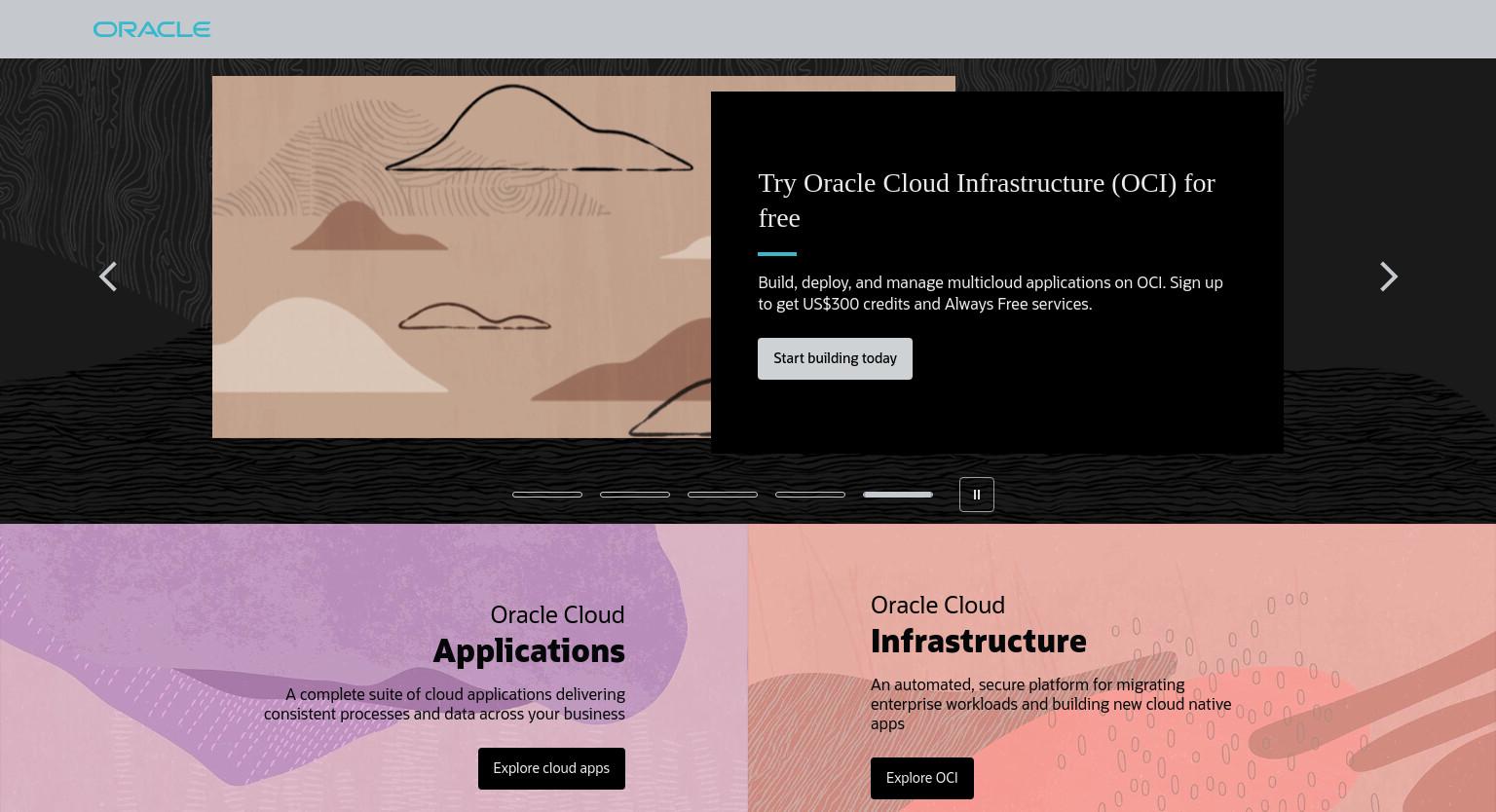This screenshot has width=1496, height=812.
Task: Select the first carousel slide indicator
Action: [547, 495]
